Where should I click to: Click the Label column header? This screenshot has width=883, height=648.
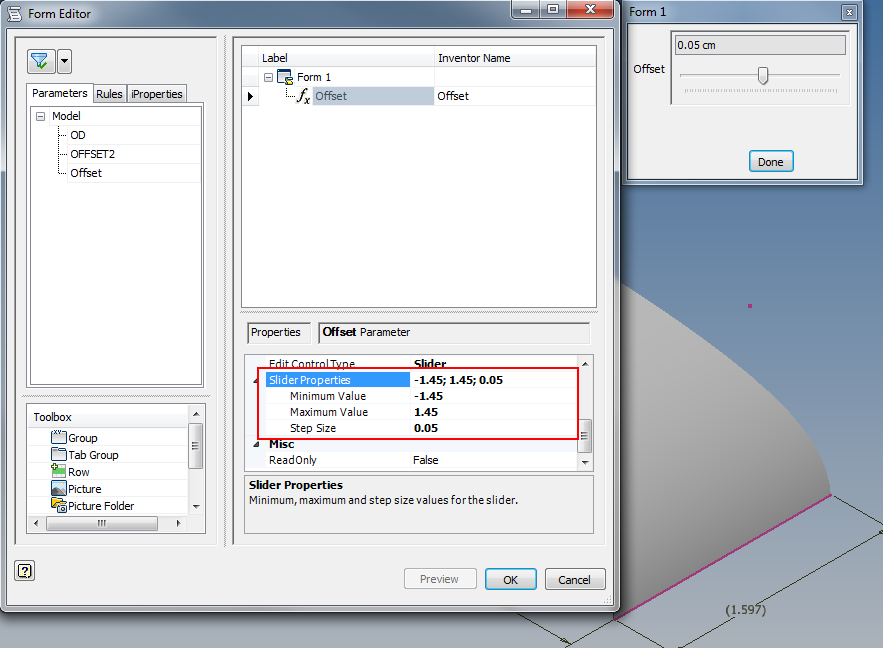[x=346, y=58]
